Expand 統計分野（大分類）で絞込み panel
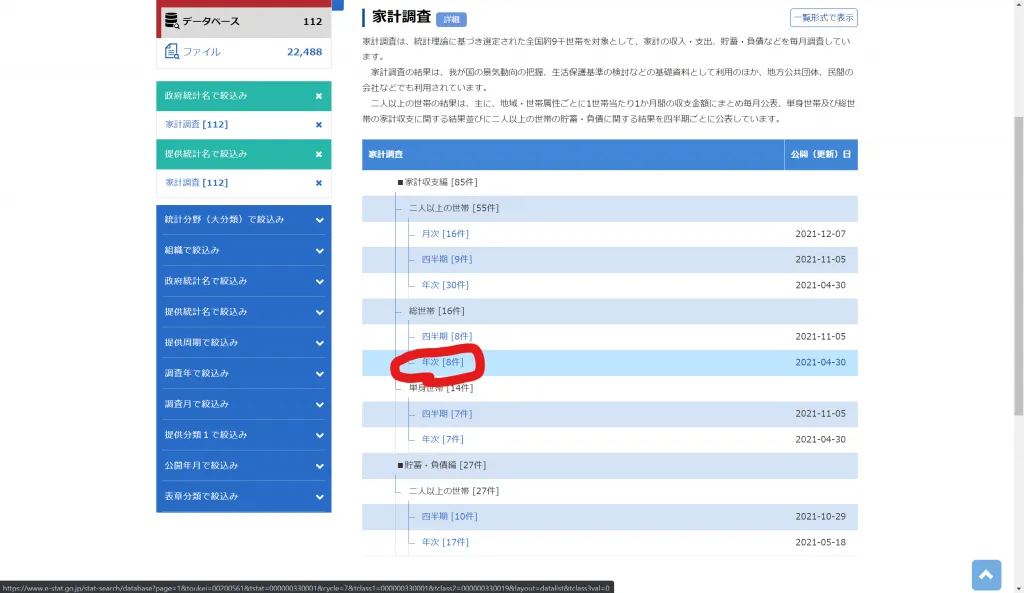This screenshot has height=593, width=1024. [x=244, y=220]
